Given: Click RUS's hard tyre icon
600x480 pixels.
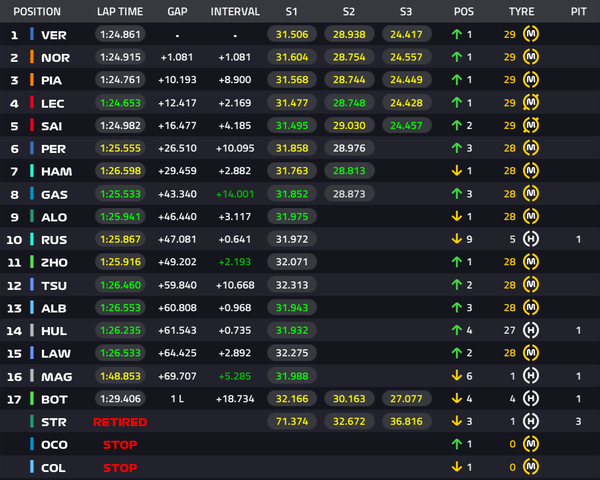Looking at the screenshot, I should click(531, 239).
